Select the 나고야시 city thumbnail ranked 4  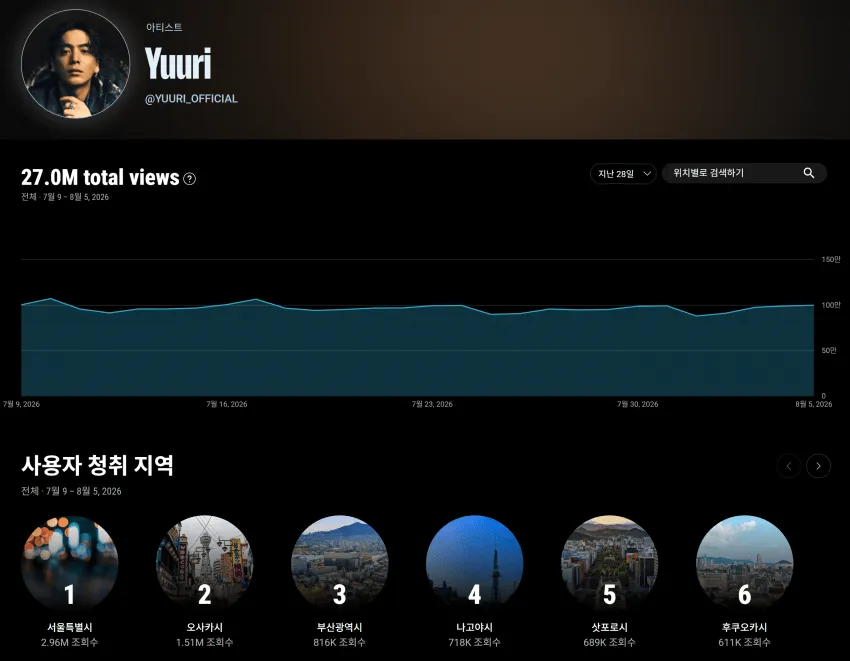474,563
